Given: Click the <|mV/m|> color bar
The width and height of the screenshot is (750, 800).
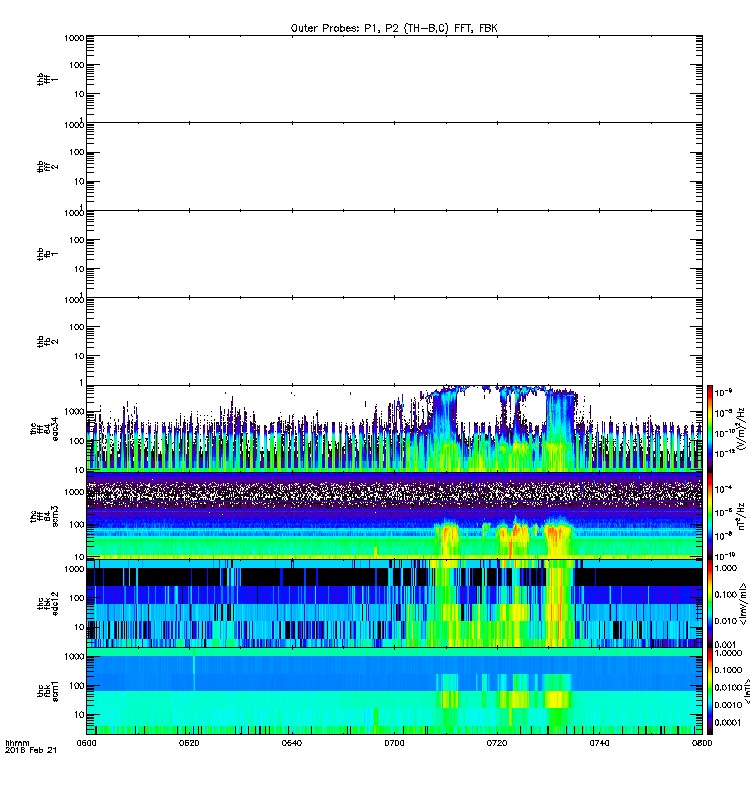Looking at the screenshot, I should [710, 602].
